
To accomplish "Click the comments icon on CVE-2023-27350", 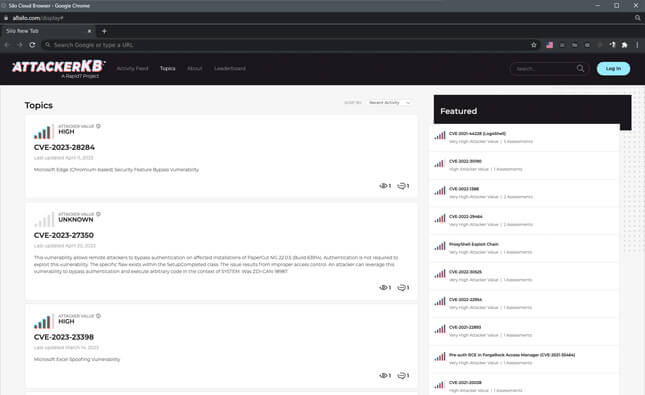I will pos(401,288).
